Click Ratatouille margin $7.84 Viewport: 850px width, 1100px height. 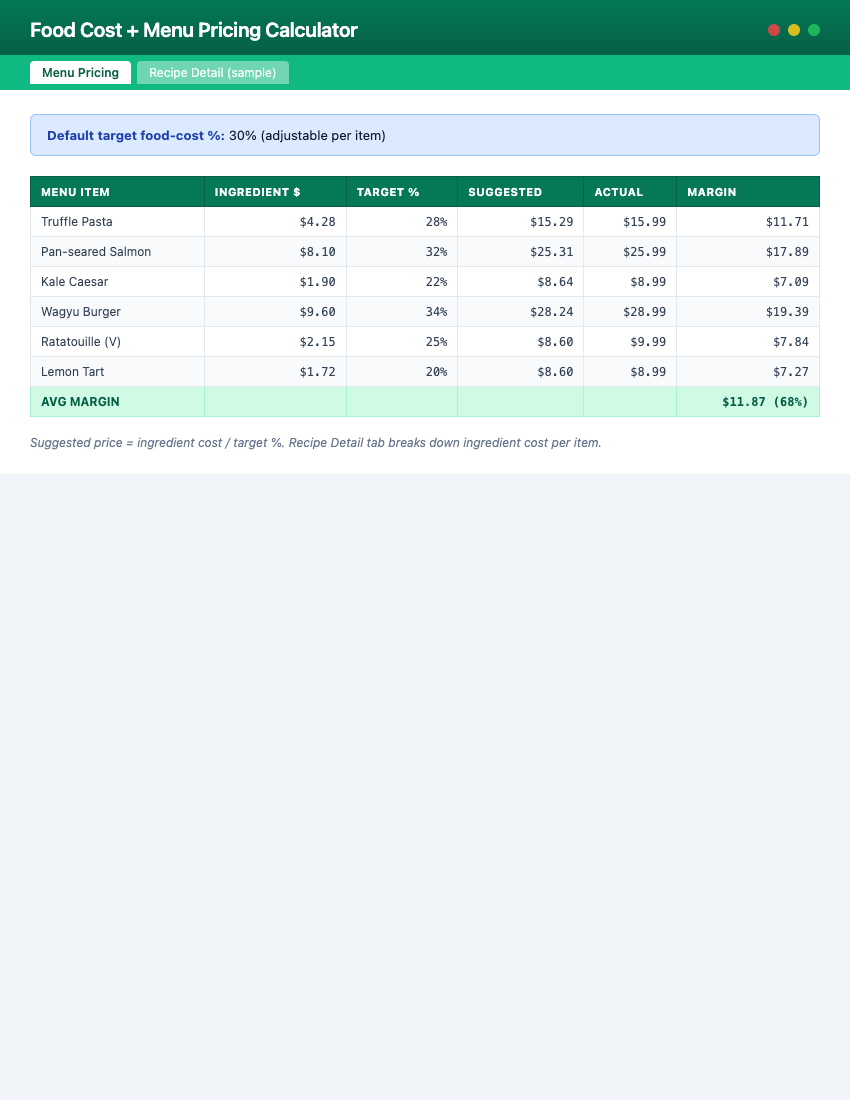tap(790, 342)
